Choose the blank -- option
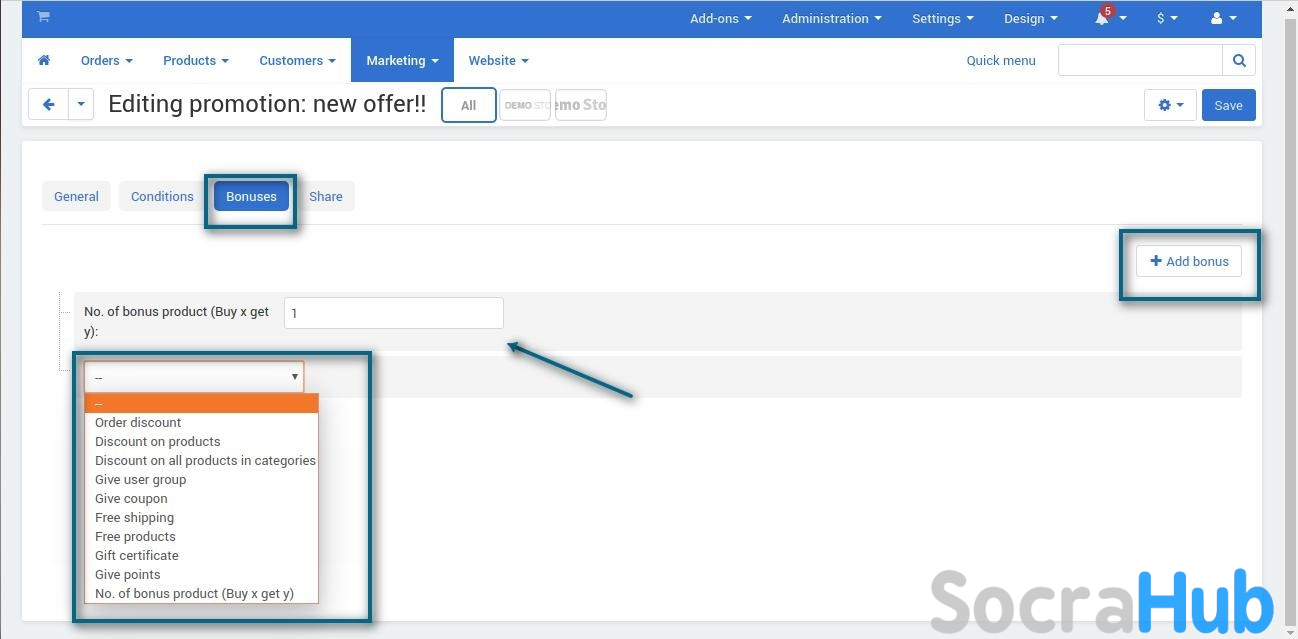This screenshot has width=1298, height=639. [x=201, y=403]
